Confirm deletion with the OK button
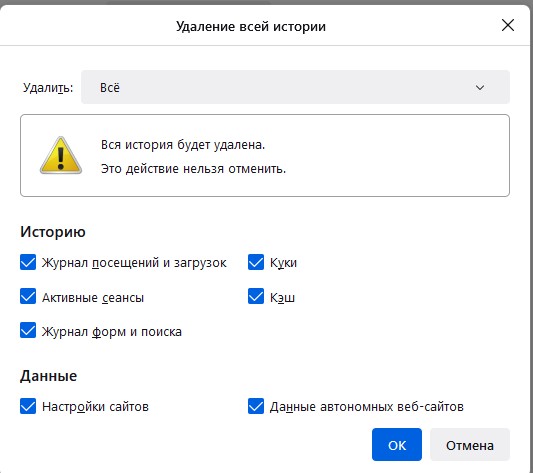The image size is (533, 473). tap(397, 445)
